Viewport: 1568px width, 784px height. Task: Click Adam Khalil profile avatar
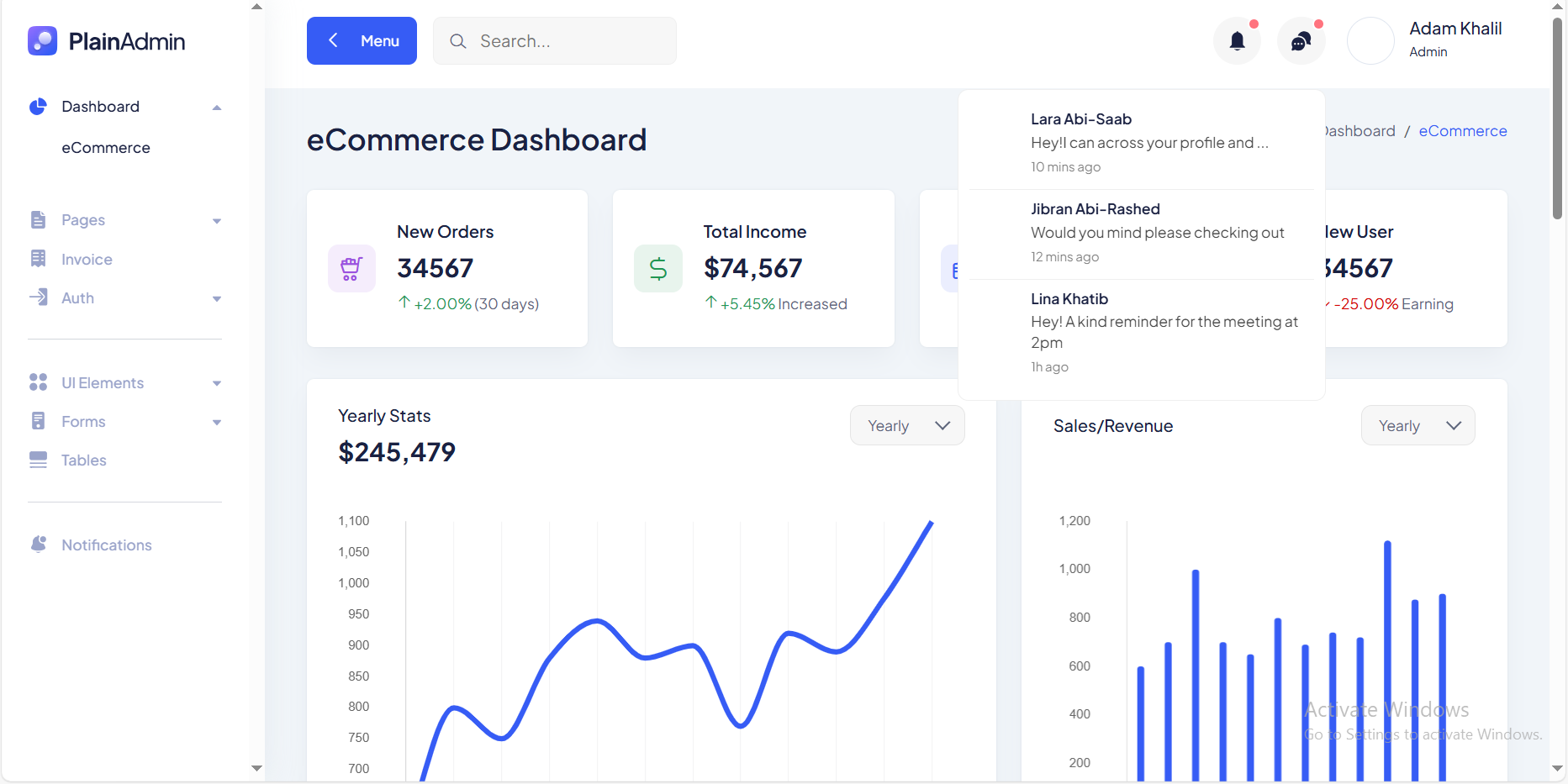pos(1370,41)
